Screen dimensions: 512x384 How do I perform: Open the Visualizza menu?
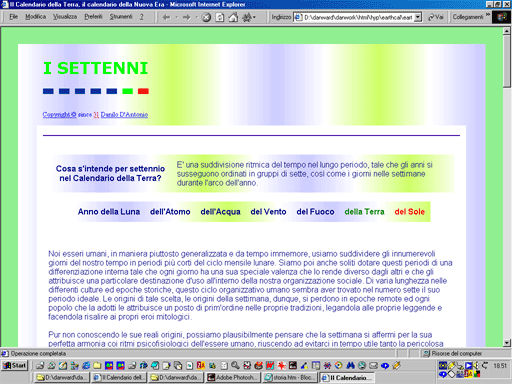click(x=65, y=17)
